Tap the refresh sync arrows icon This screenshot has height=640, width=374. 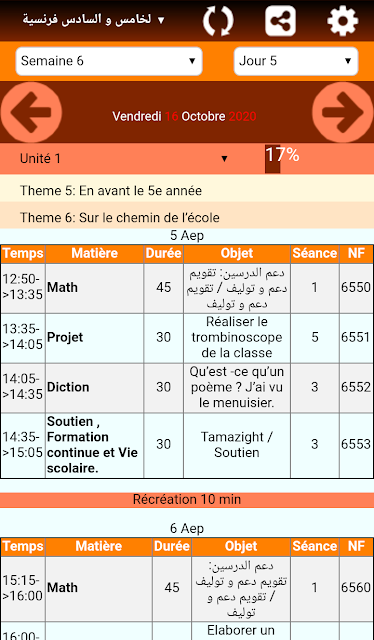pos(218,20)
